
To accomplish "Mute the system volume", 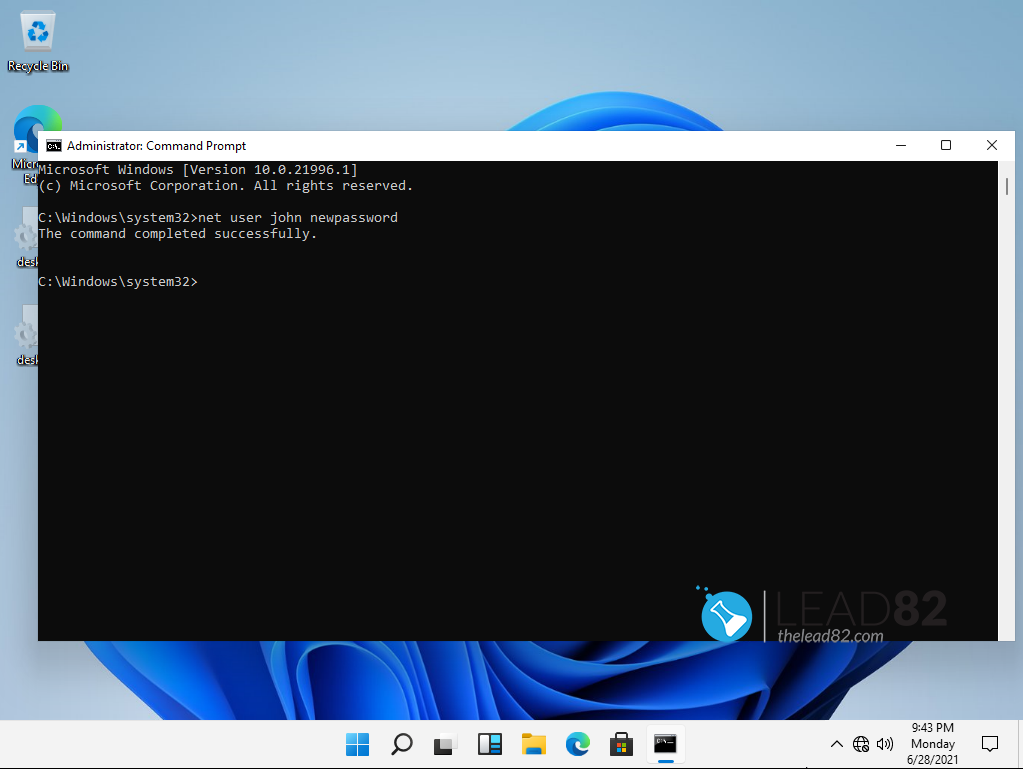I will click(x=886, y=744).
